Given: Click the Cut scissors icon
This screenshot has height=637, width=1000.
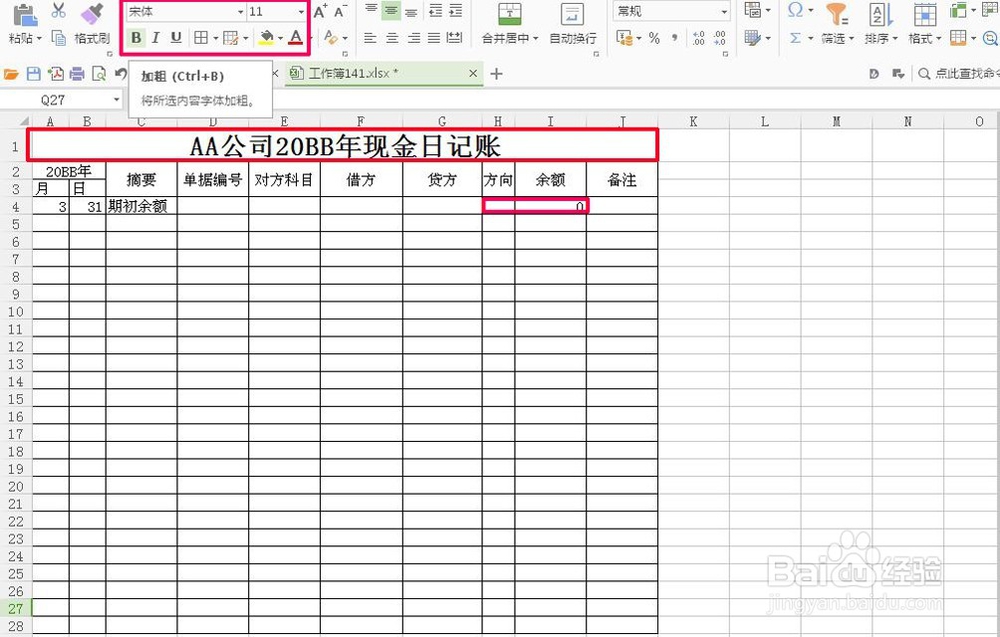Looking at the screenshot, I should pos(58,11).
